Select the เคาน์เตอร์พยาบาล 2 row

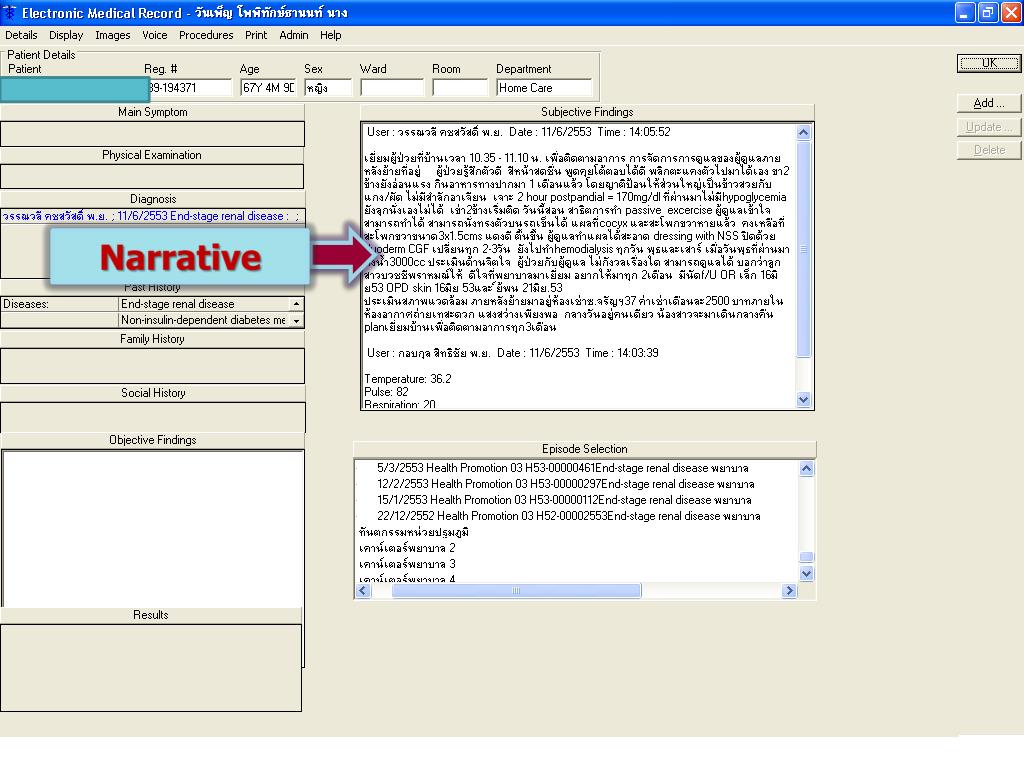point(407,548)
